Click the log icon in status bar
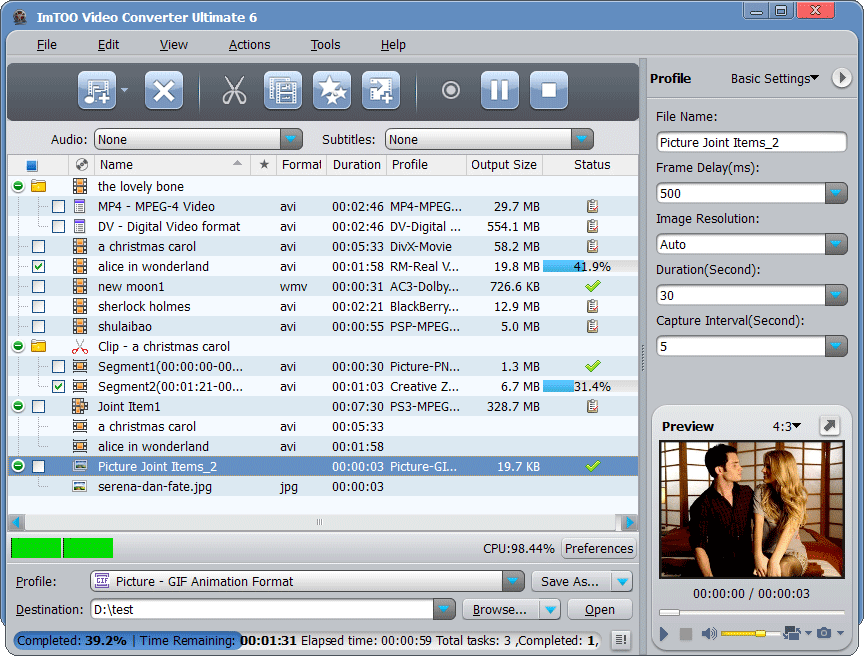 pyautogui.click(x=620, y=639)
